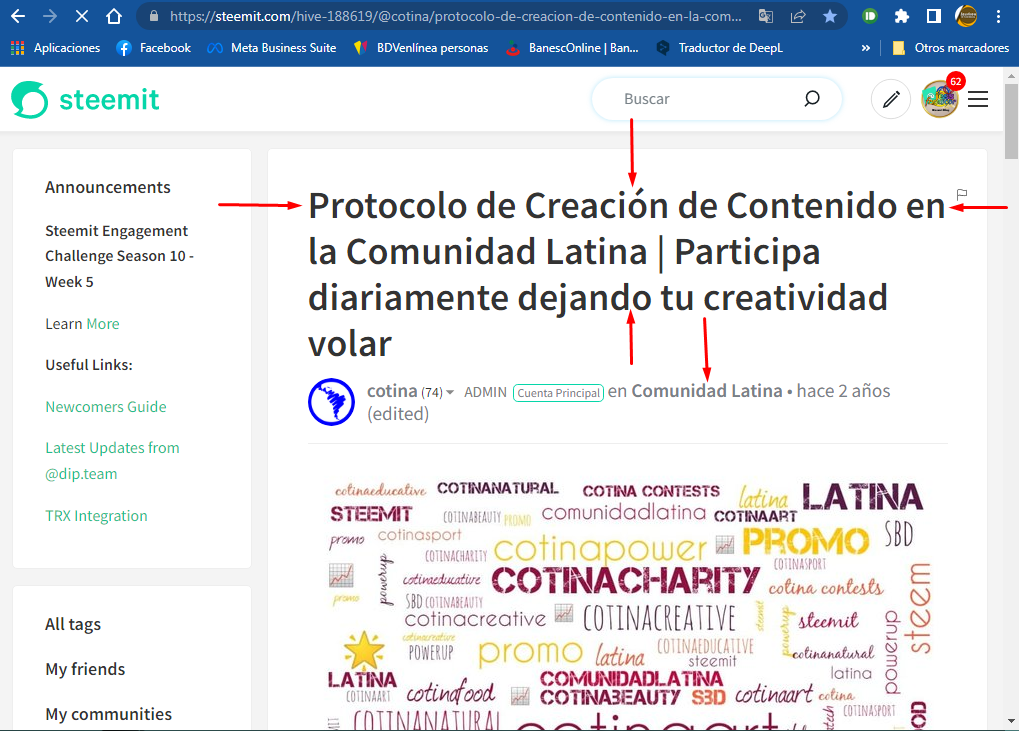The width and height of the screenshot is (1019, 731).
Task: Select My communities in the sidebar
Action: pos(109,714)
